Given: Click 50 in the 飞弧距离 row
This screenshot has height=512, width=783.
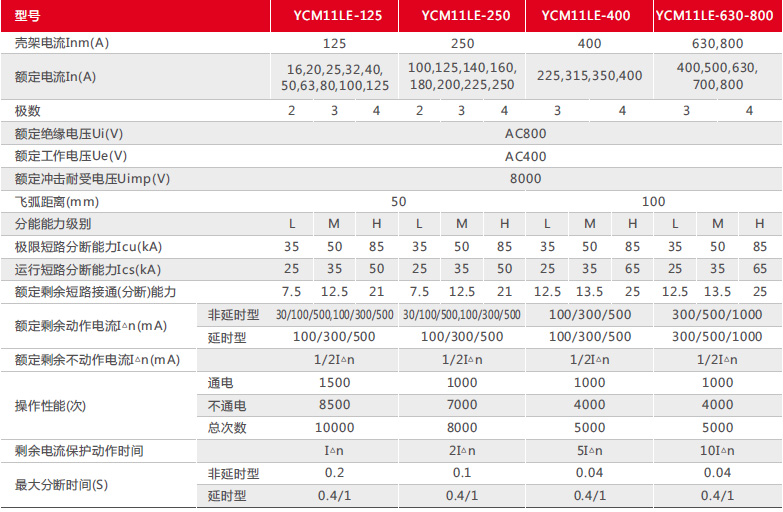Looking at the screenshot, I should pyautogui.click(x=398, y=202).
